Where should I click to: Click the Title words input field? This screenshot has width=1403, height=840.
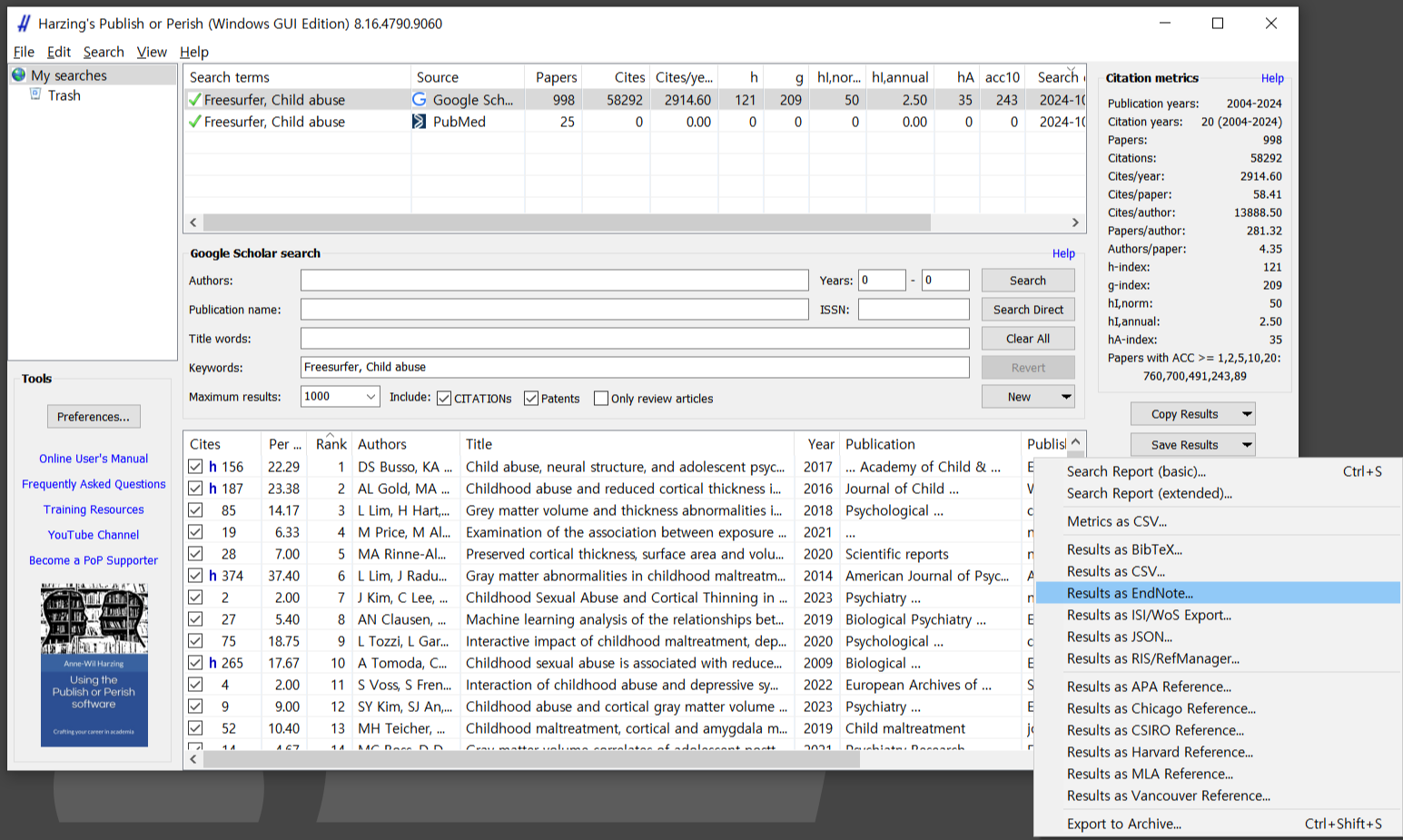pyautogui.click(x=635, y=339)
